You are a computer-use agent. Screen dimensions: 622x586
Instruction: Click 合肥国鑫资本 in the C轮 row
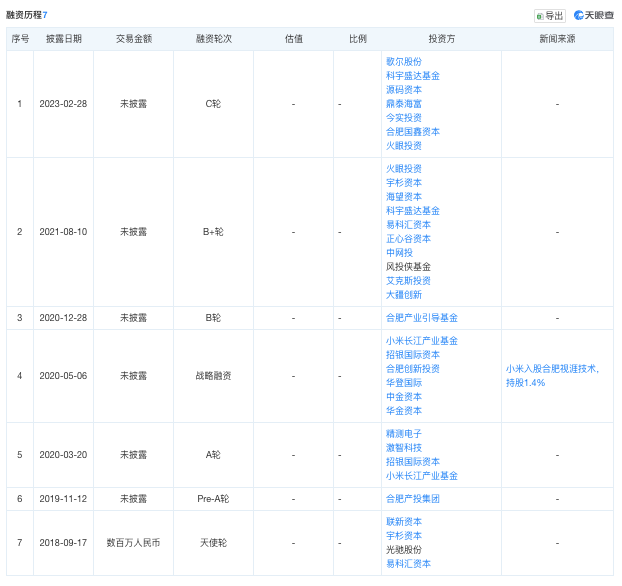point(412,131)
